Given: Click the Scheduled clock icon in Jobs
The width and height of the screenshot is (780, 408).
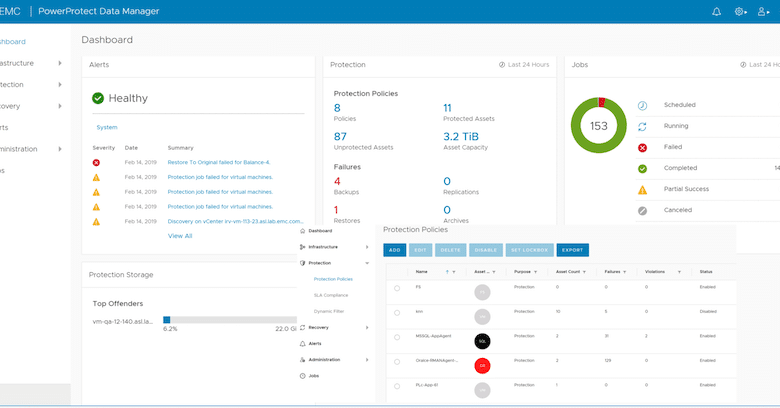Looking at the screenshot, I should pos(642,105).
